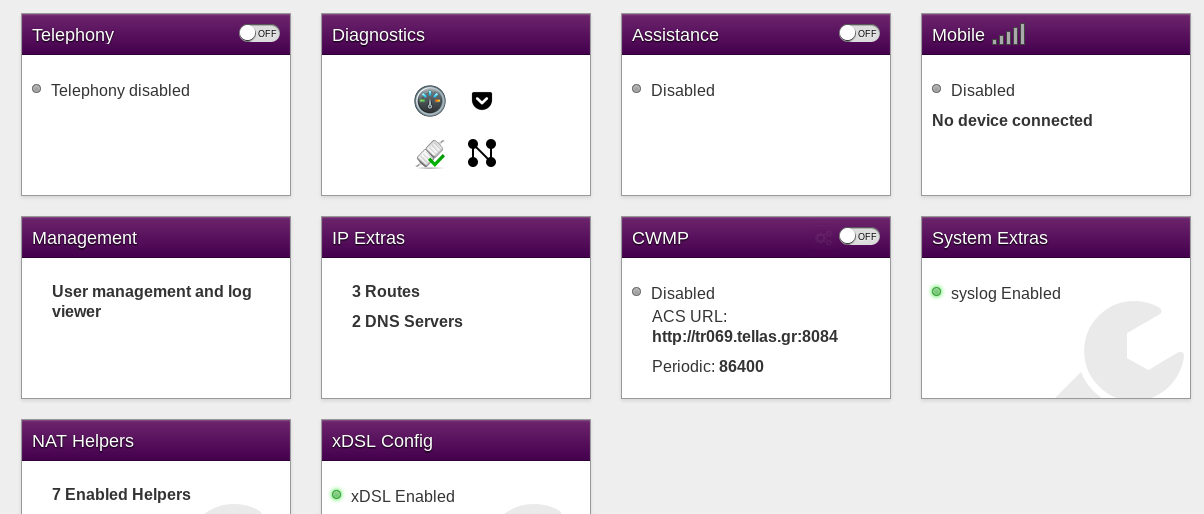
Task: Open the IP Extras card header
Action: [x=456, y=238]
